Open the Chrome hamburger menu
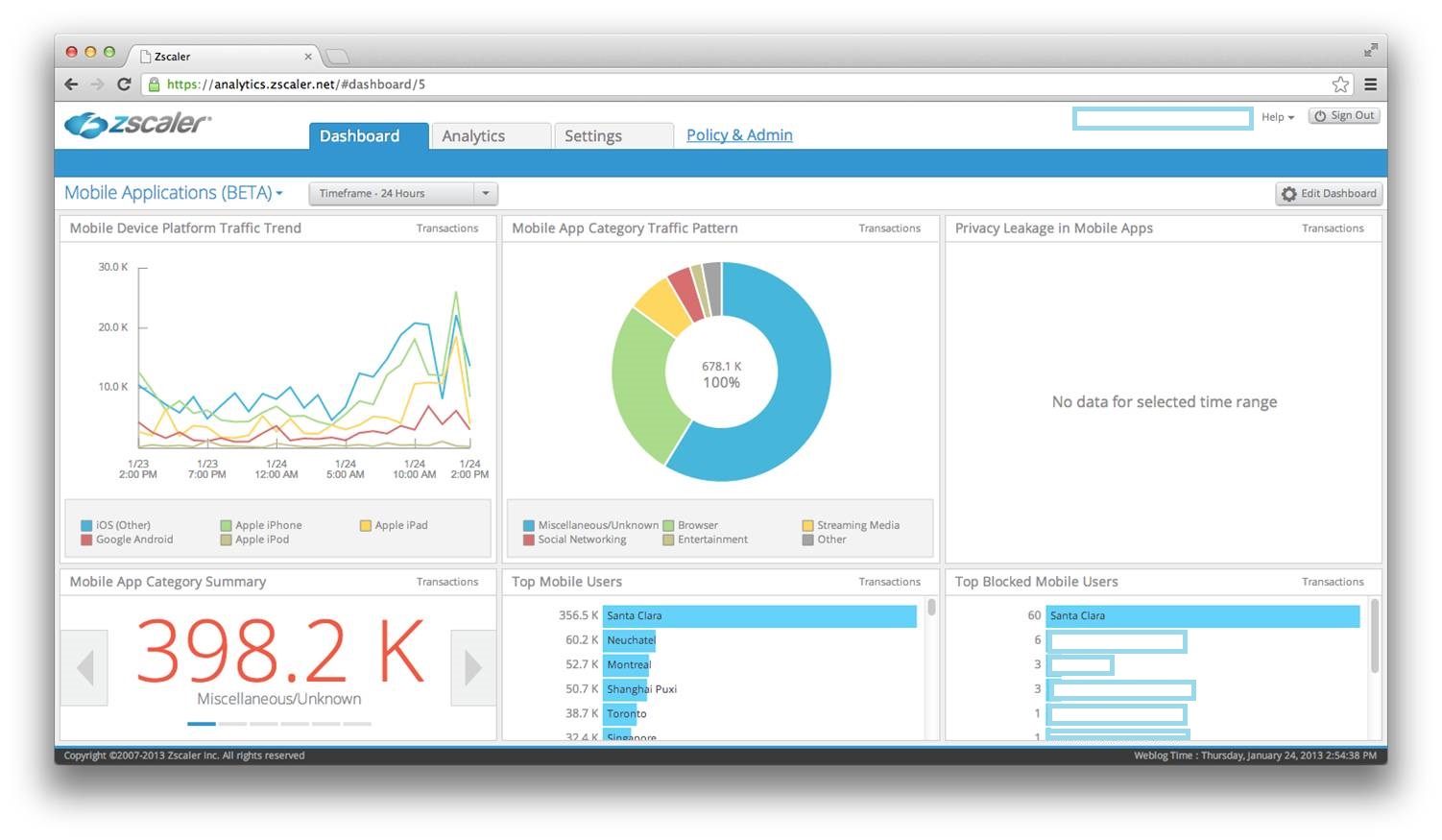This screenshot has width=1442, height=840. [1370, 84]
